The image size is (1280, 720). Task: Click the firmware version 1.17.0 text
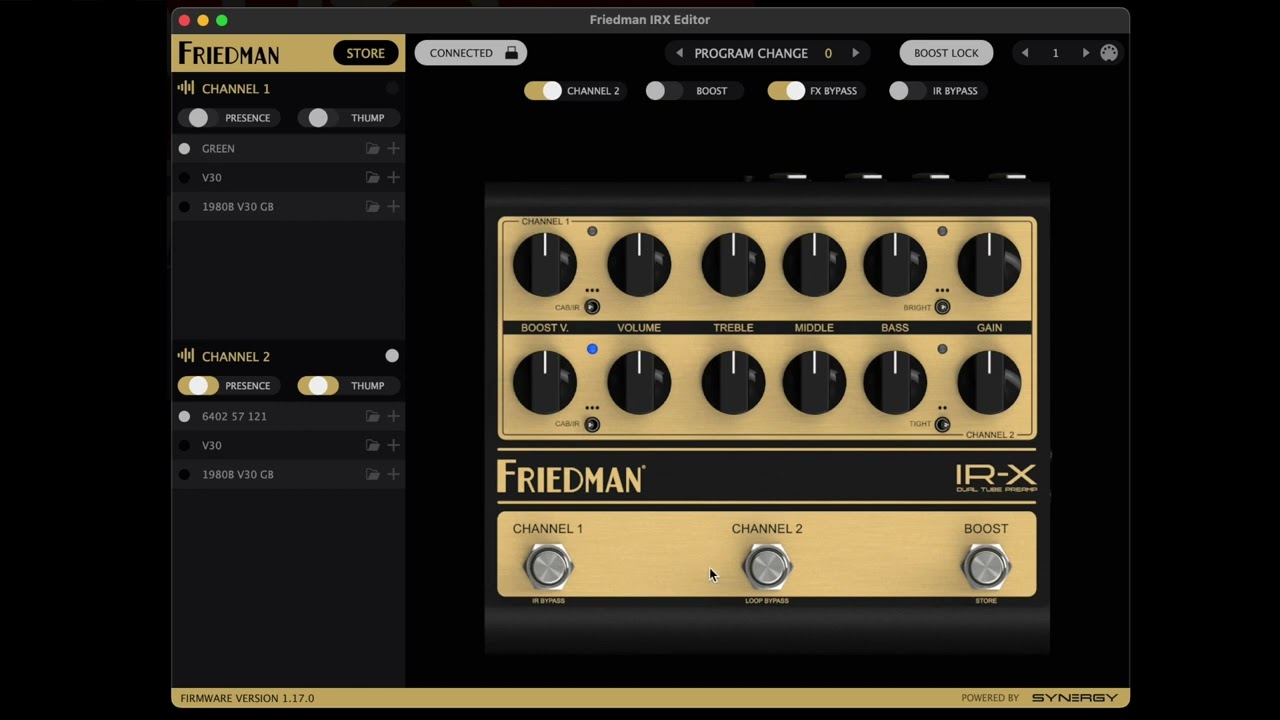point(247,698)
